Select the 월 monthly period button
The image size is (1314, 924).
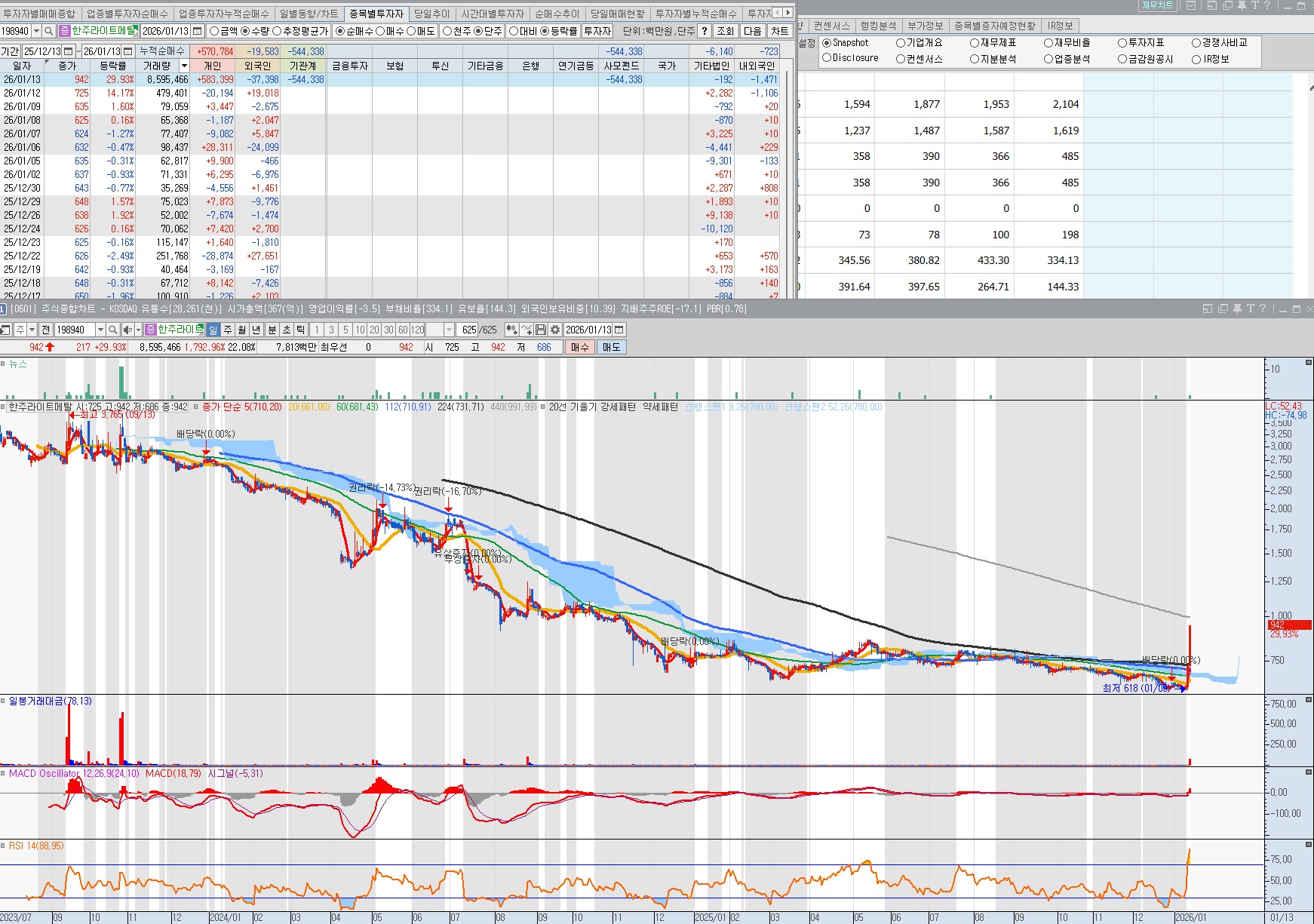coord(241,330)
